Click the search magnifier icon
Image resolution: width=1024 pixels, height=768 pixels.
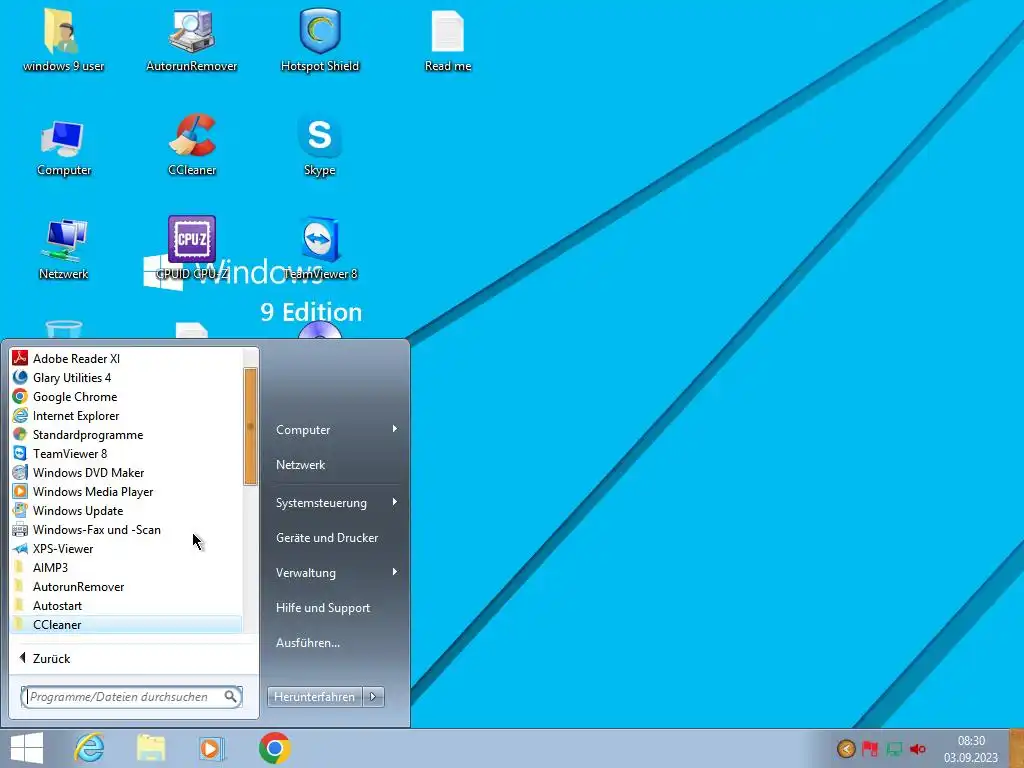click(231, 696)
